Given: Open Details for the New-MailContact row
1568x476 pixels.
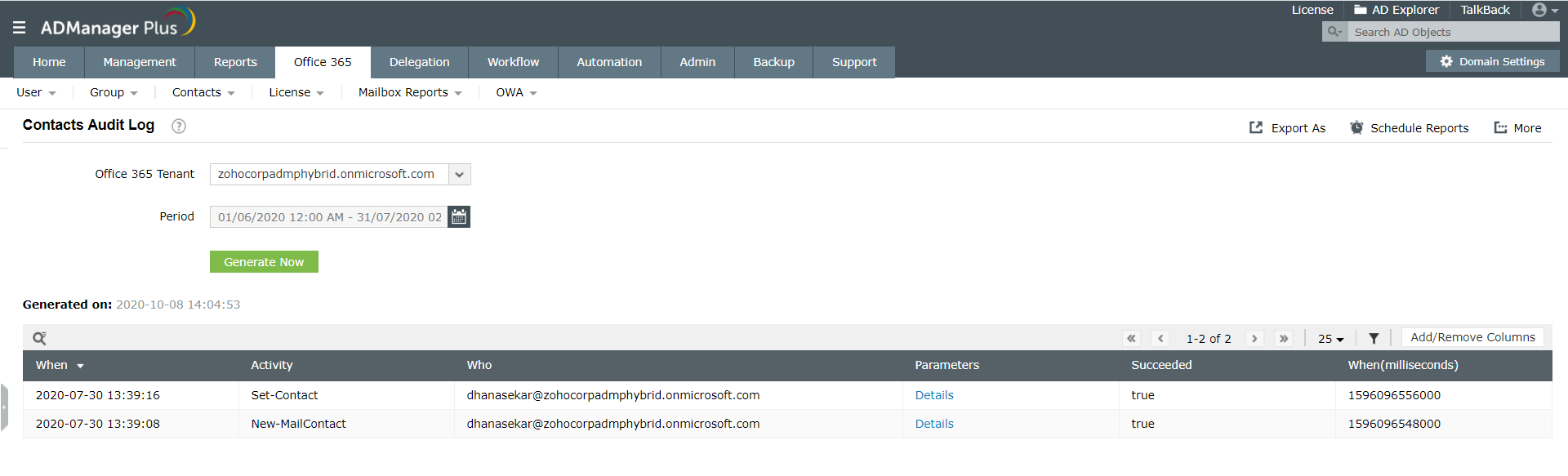Looking at the screenshot, I should click(x=934, y=424).
